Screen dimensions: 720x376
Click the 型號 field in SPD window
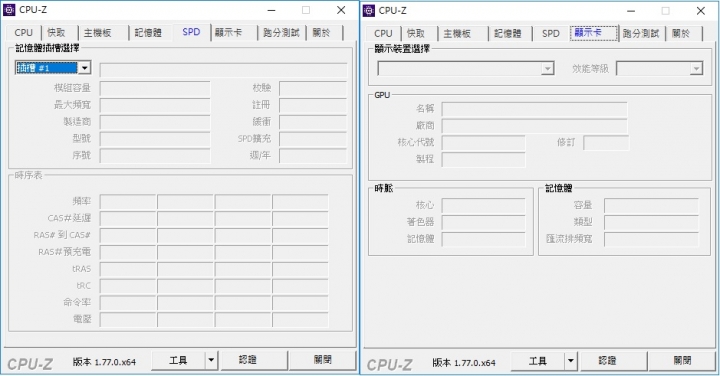coord(155,139)
